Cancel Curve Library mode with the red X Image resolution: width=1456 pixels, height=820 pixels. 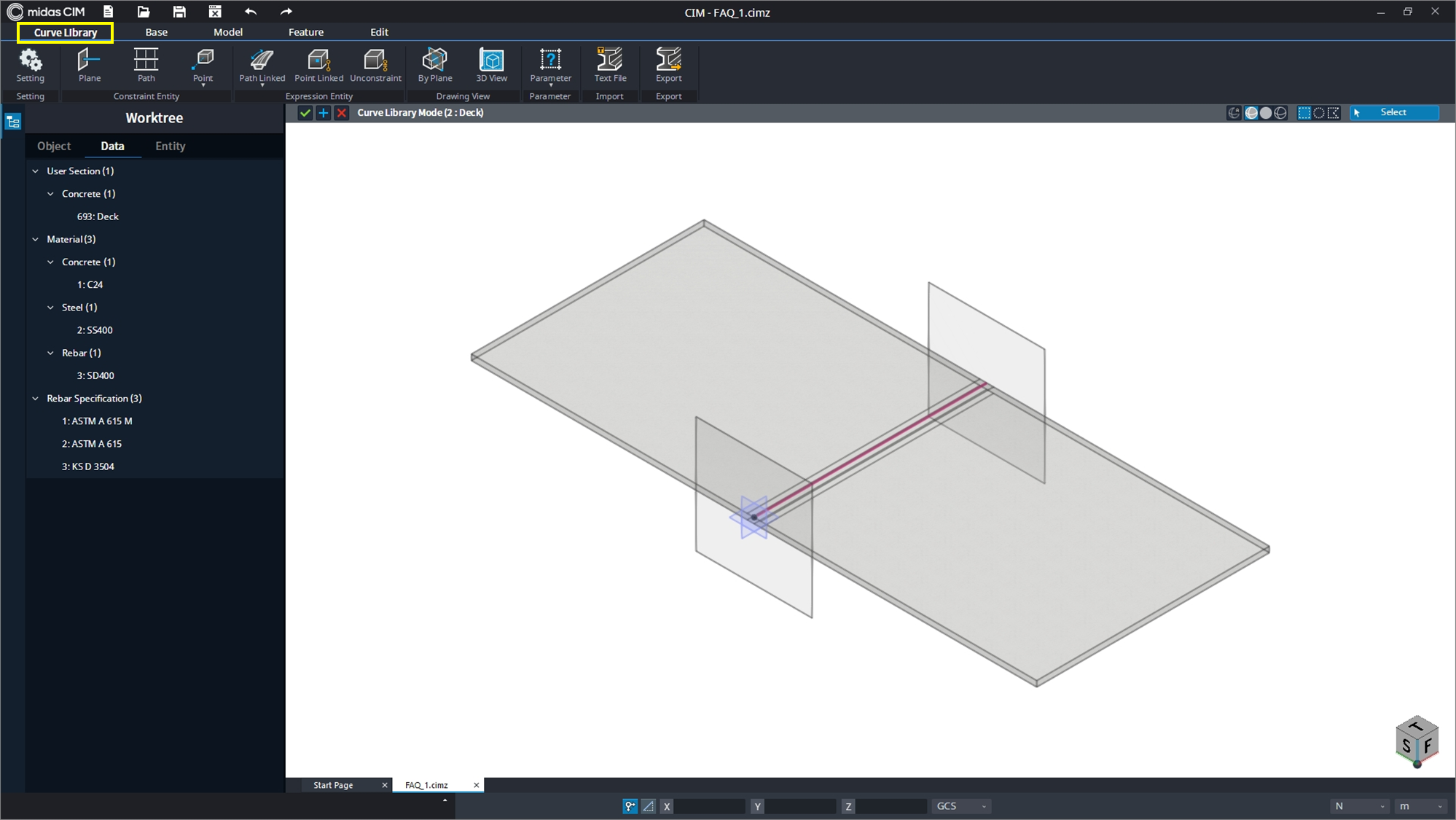342,113
